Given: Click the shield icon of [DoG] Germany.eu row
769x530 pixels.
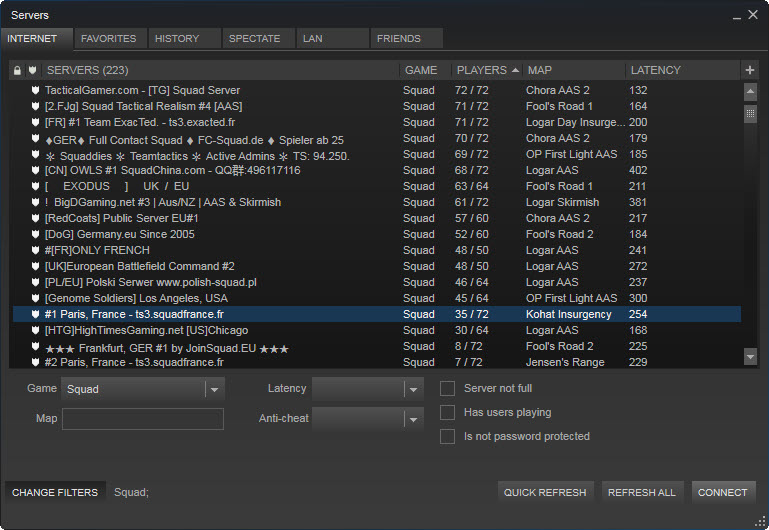Looking at the screenshot, I should tap(35, 234).
